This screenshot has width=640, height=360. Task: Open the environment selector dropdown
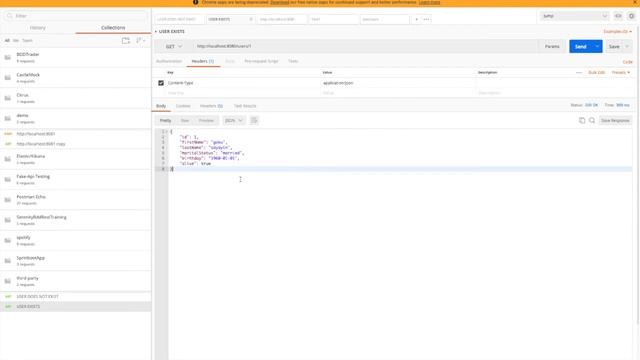[575, 16]
